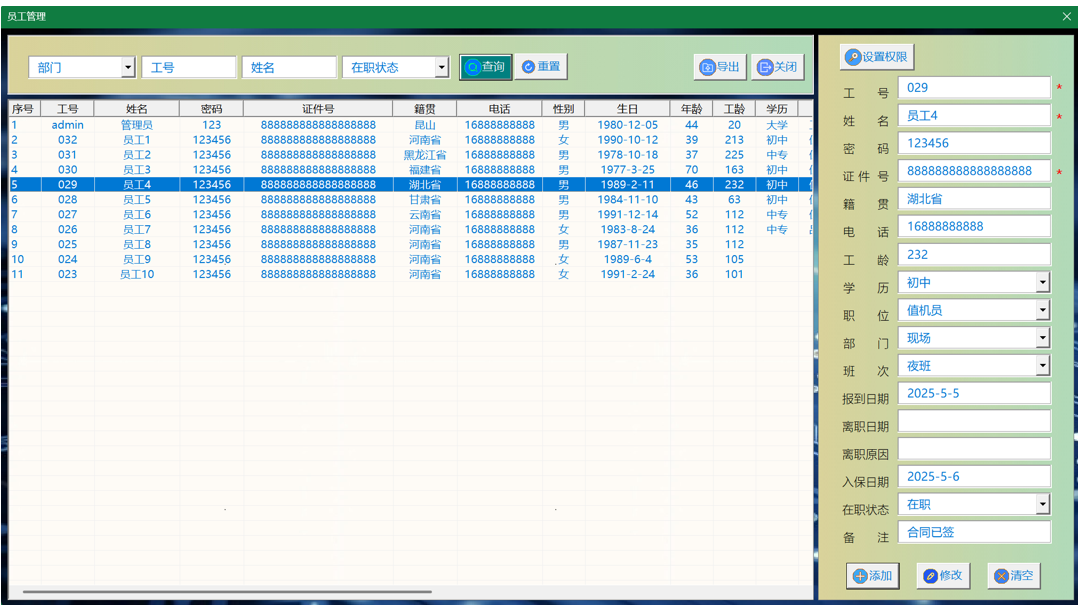The image size is (1078, 606).
Task: Expand the 学历 dropdown showing 初中
Action: click(1043, 283)
